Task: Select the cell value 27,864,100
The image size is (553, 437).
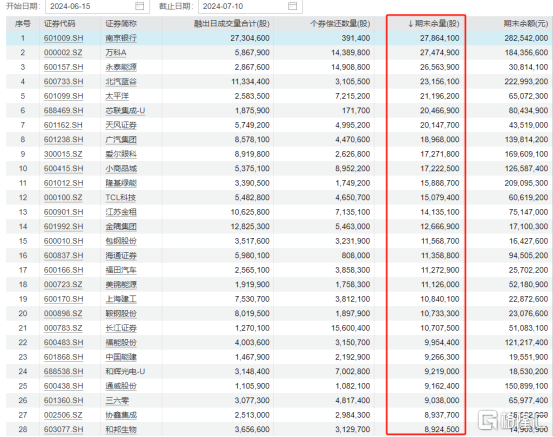Action: (x=439, y=38)
